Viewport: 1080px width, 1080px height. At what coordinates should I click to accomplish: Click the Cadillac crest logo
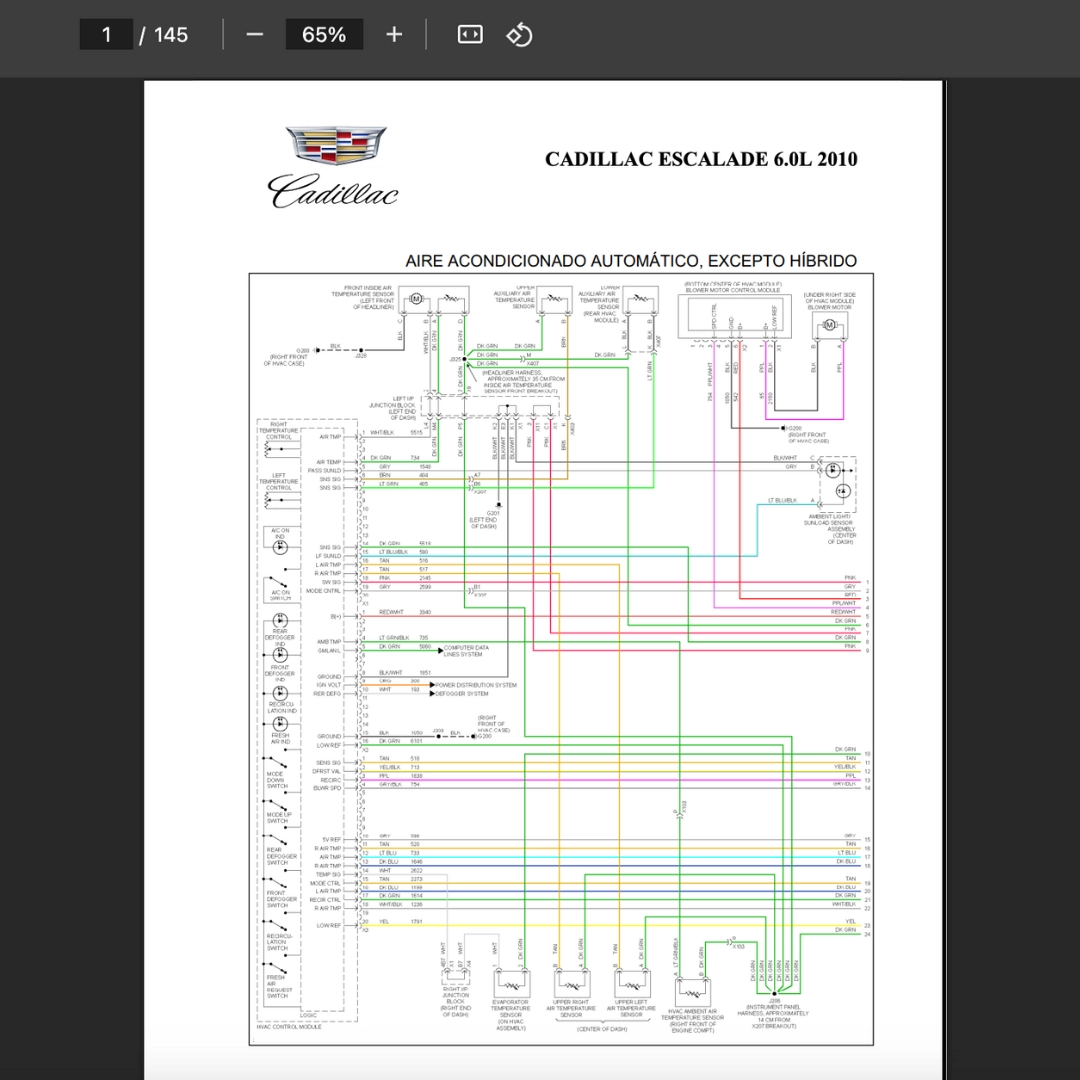tap(336, 145)
